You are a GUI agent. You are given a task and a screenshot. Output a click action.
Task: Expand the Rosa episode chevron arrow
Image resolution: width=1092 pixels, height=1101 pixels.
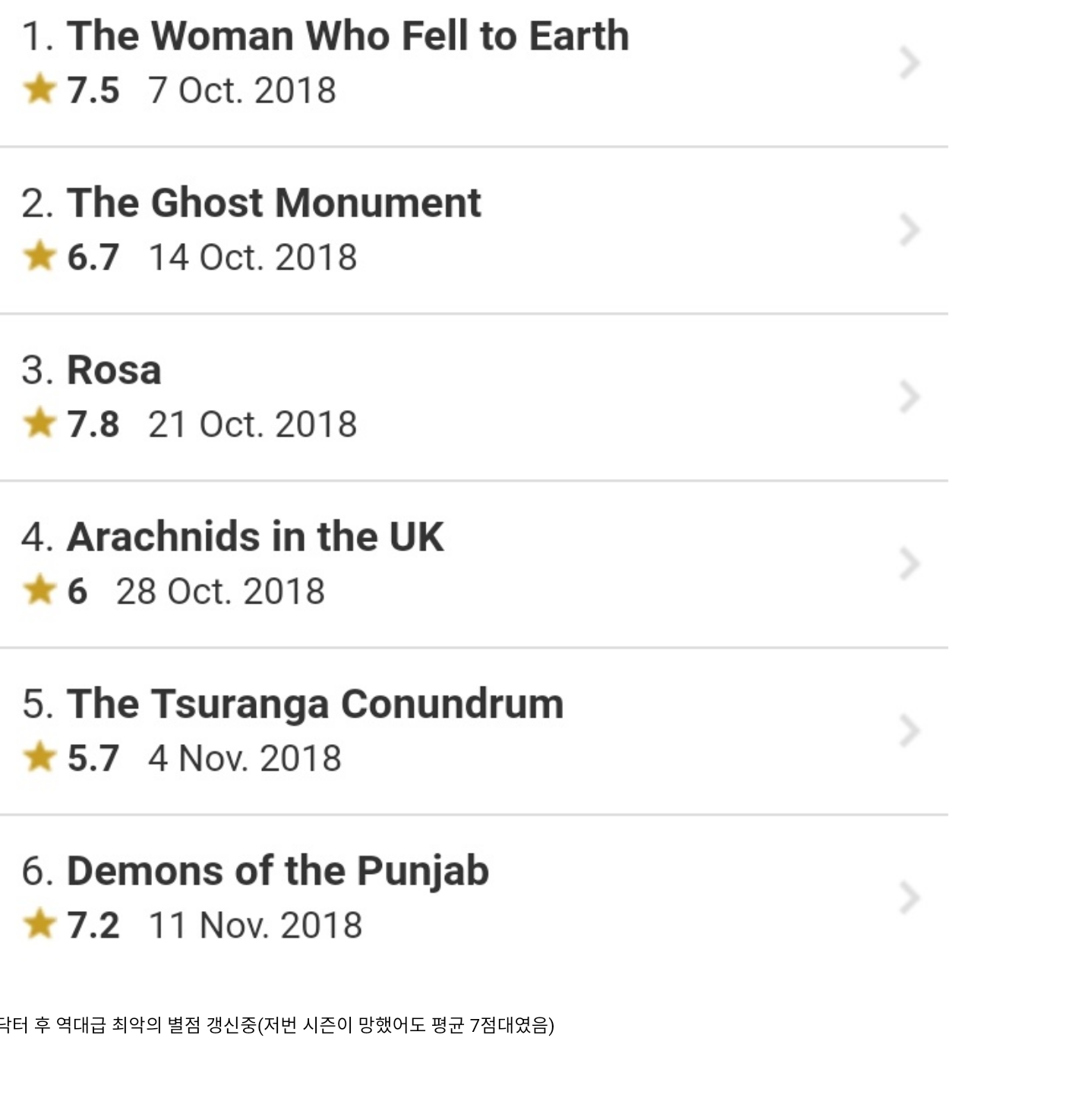[x=909, y=396]
